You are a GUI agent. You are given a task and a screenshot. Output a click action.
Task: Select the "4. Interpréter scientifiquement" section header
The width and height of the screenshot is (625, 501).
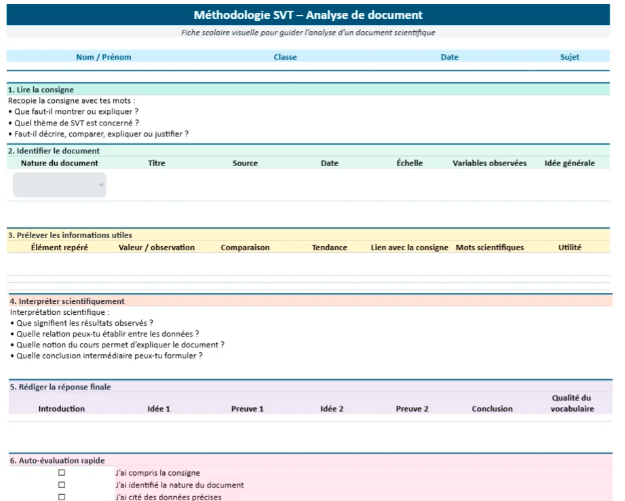67,301
